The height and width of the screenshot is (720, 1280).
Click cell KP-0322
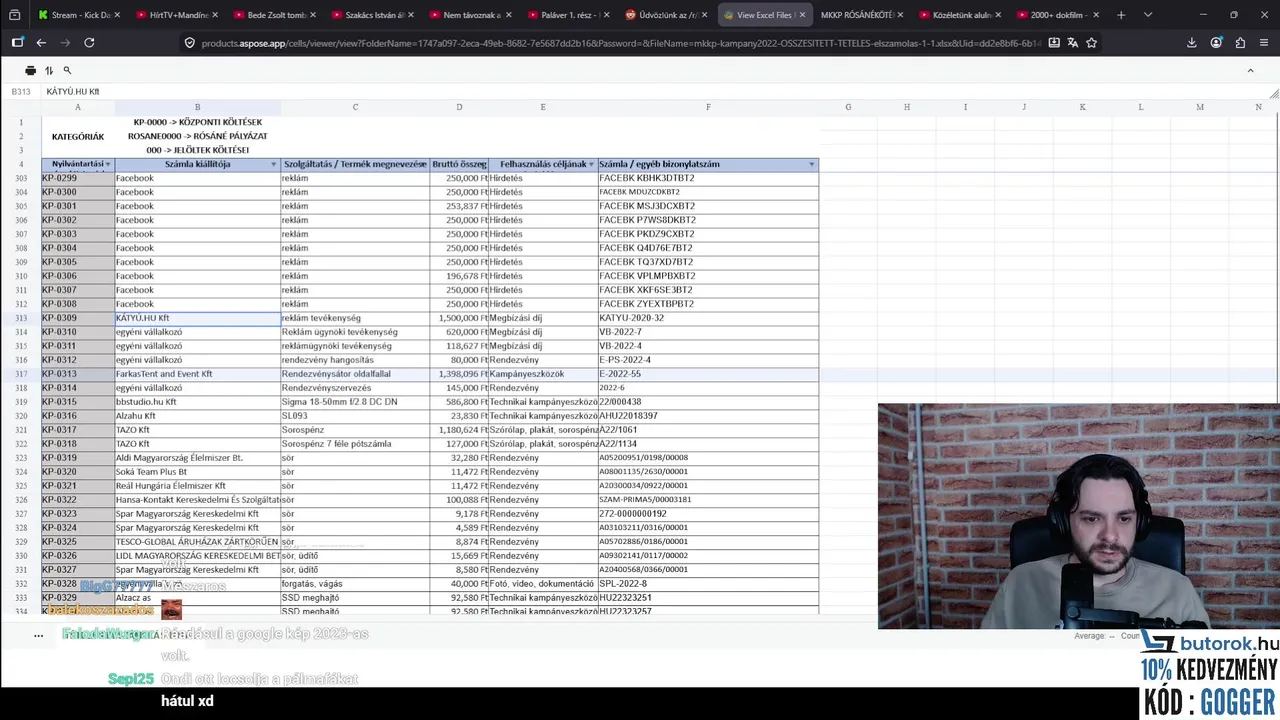point(78,500)
